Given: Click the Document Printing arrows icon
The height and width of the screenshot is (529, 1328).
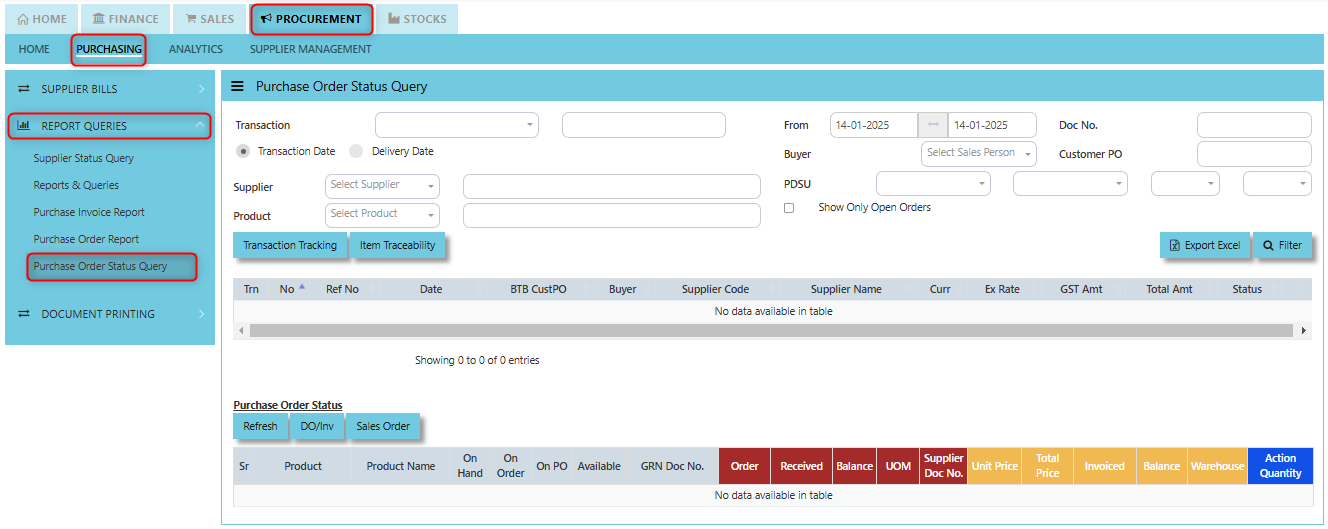Looking at the screenshot, I should [x=24, y=314].
